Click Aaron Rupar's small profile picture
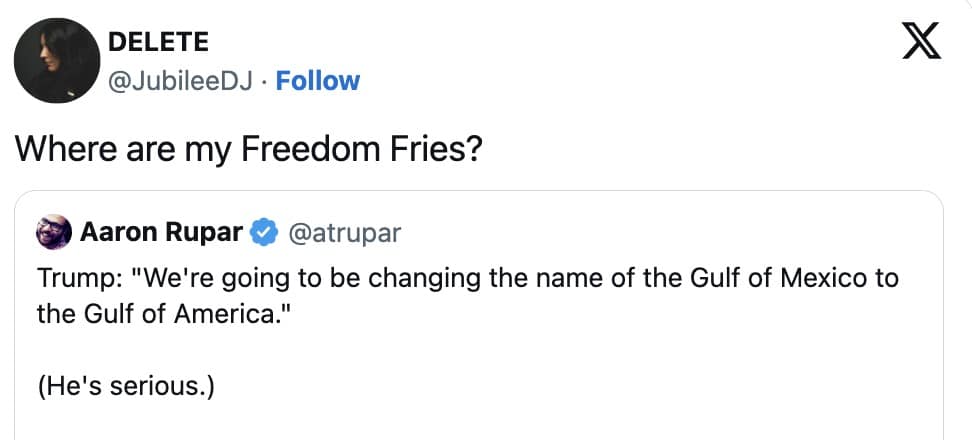This screenshot has width=972, height=440. point(53,233)
